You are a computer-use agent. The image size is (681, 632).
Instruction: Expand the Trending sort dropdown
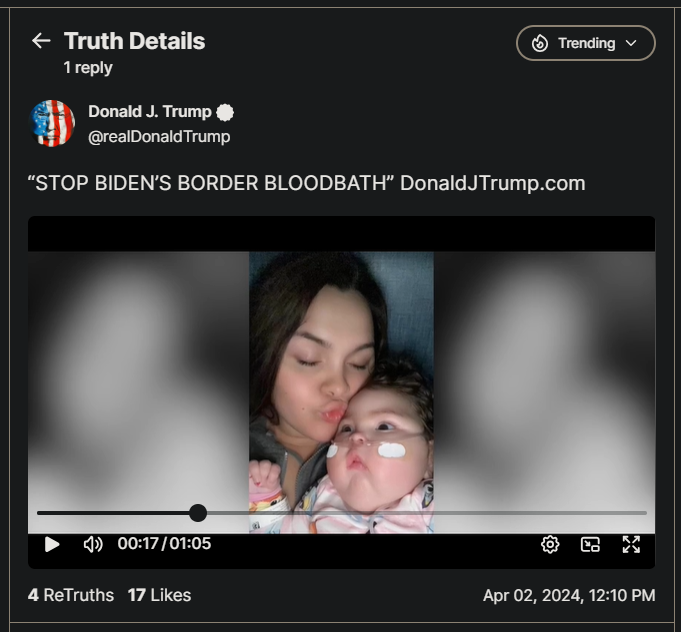[585, 43]
